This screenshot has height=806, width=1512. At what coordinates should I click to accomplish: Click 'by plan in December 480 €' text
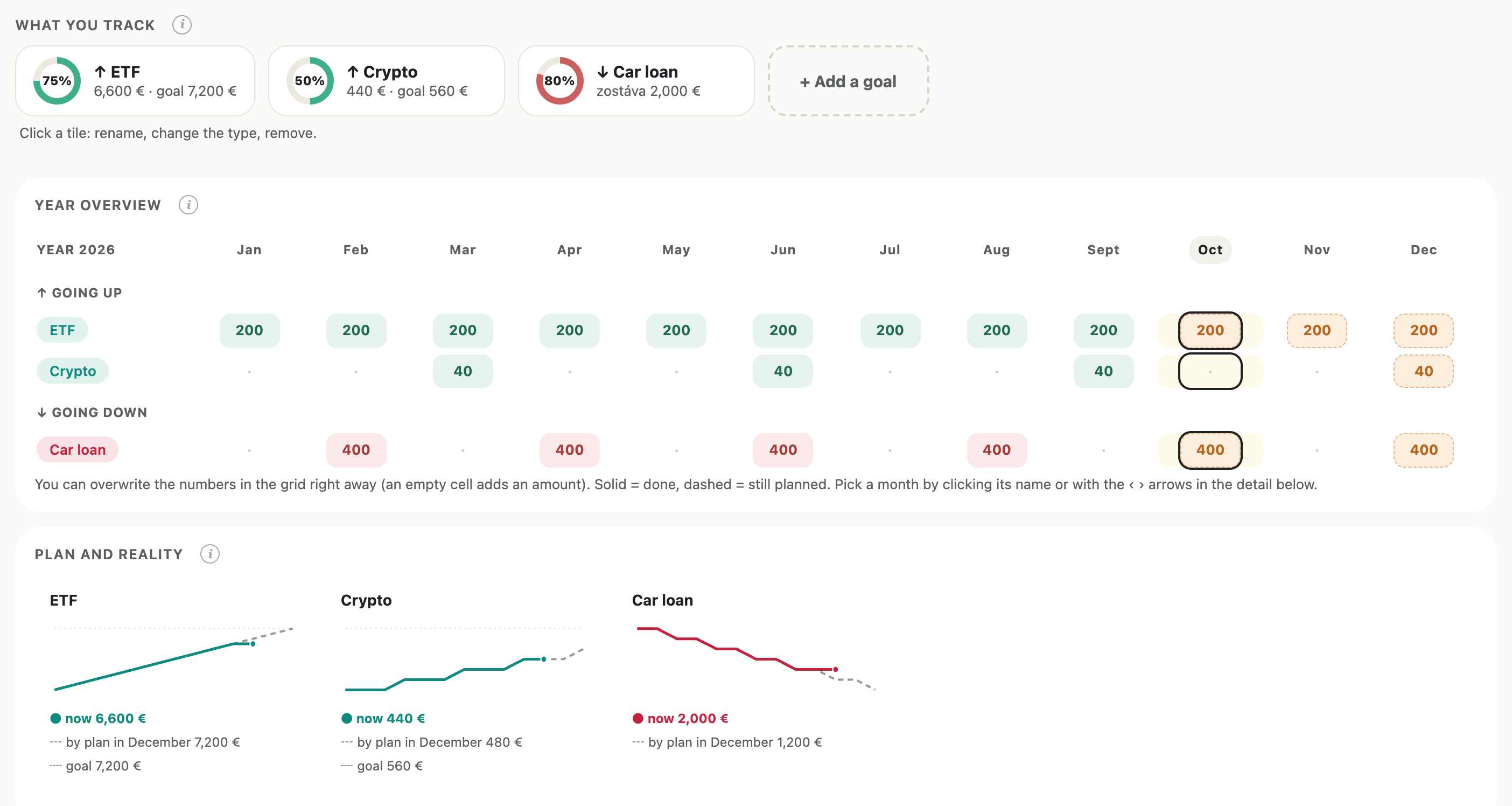click(x=439, y=742)
